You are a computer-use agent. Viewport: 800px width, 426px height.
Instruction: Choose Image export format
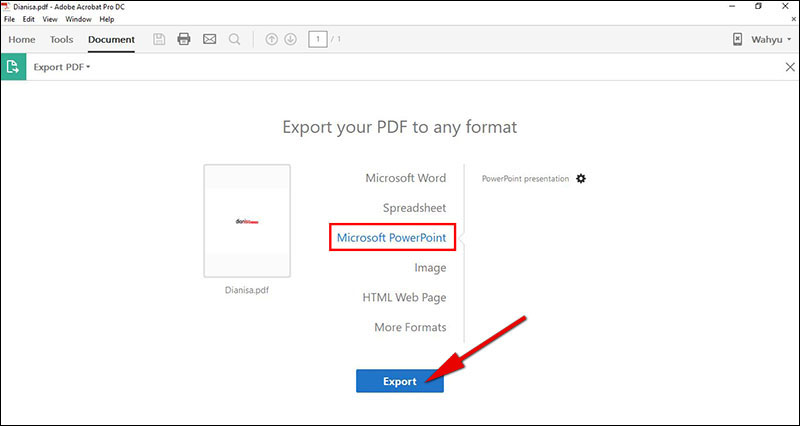430,268
